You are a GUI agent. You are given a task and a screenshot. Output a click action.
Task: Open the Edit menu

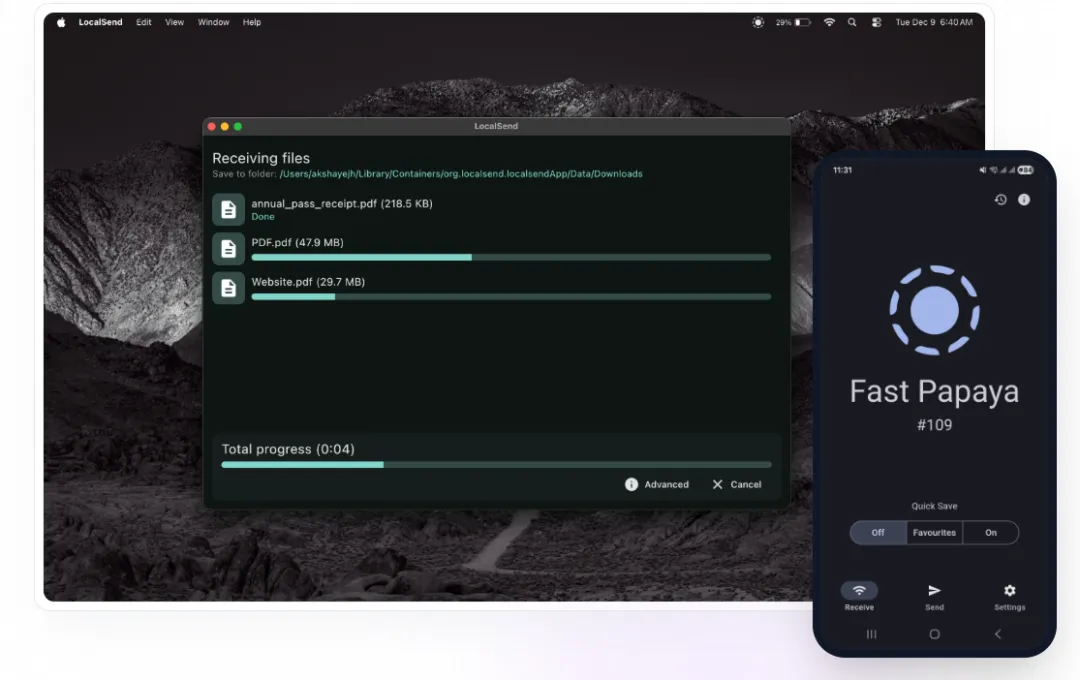pos(143,22)
